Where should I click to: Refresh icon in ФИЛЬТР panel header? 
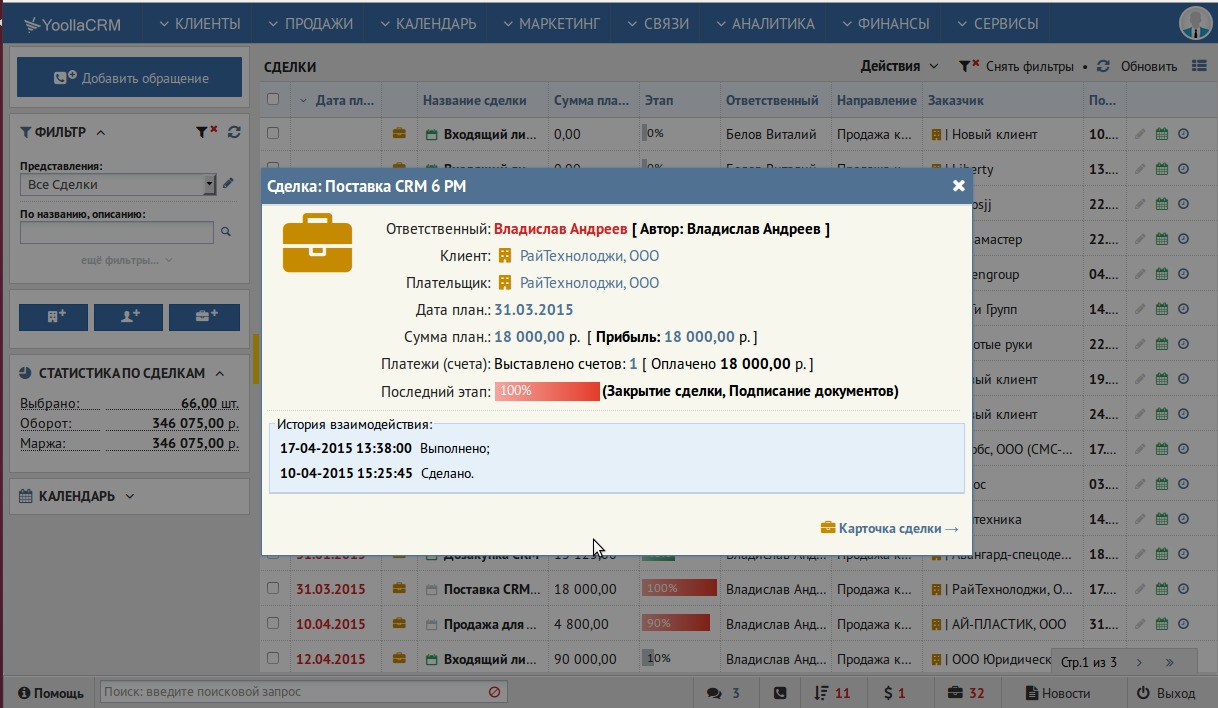(234, 132)
